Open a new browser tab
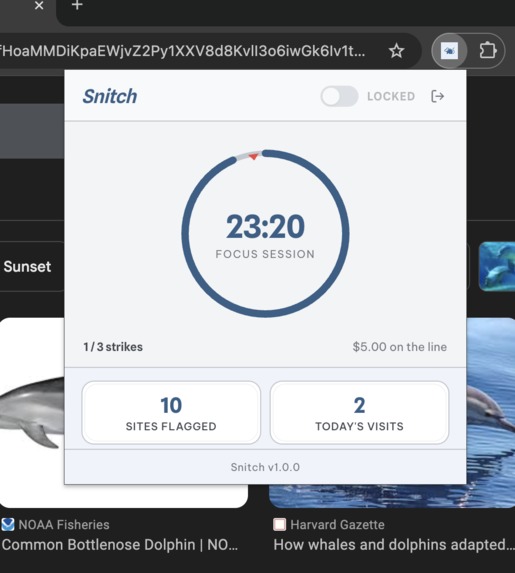This screenshot has width=515, height=573. [x=77, y=5]
